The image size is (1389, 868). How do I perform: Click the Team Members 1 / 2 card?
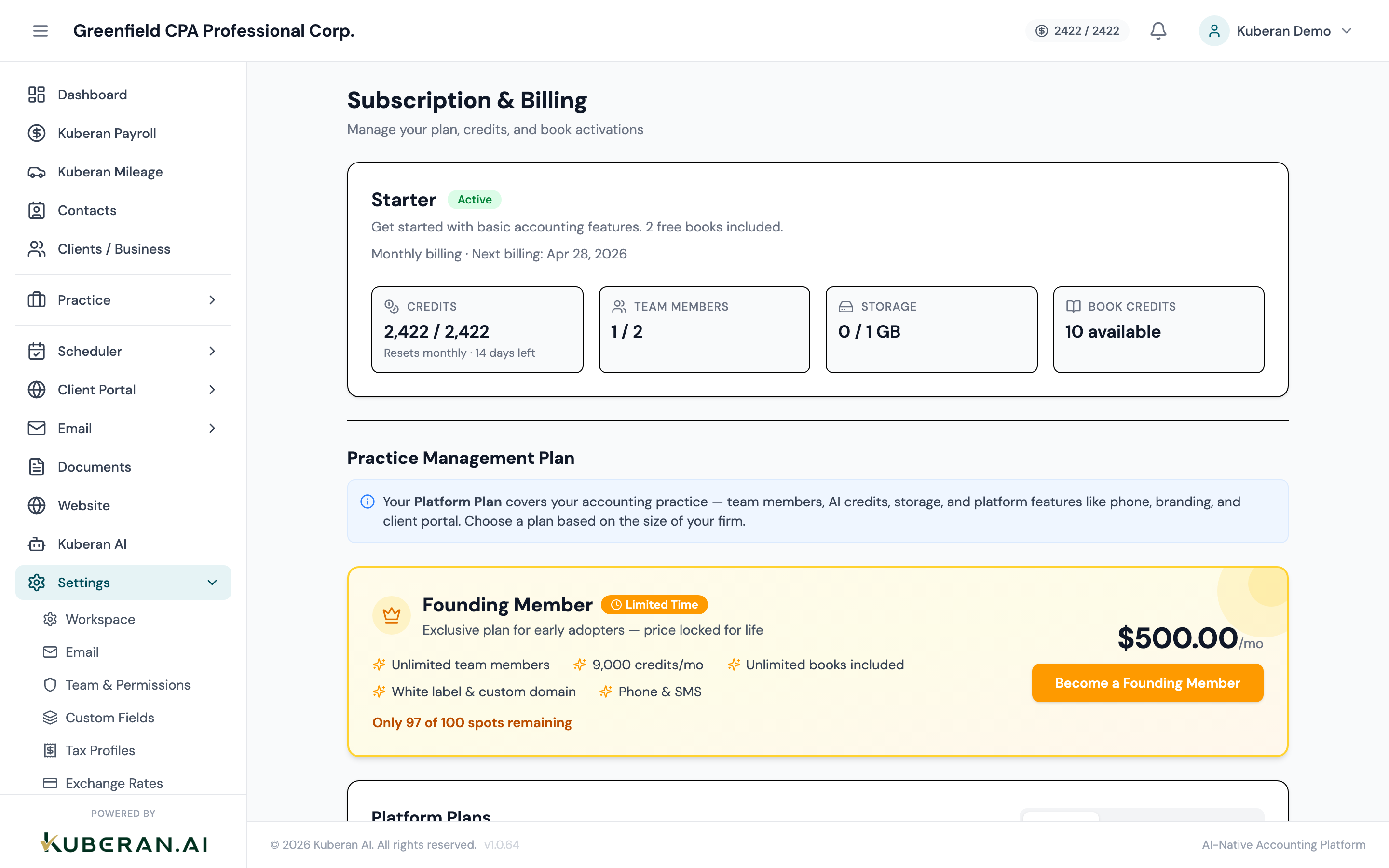point(704,330)
